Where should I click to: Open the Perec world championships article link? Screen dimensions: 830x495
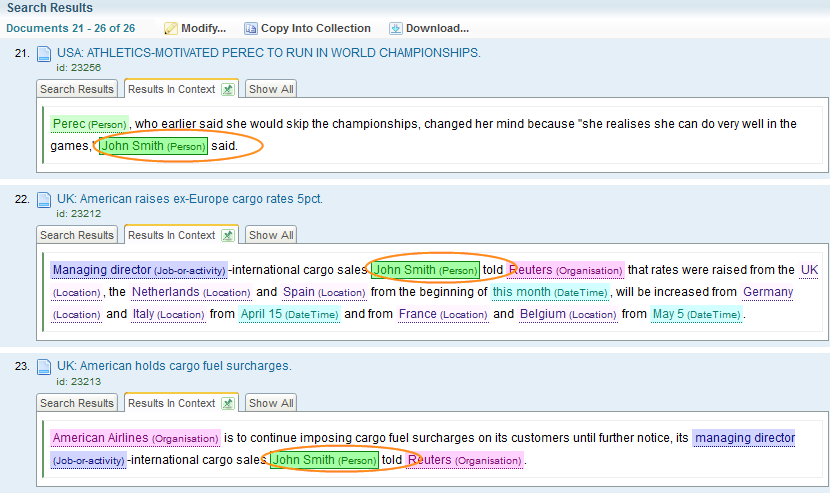pyautogui.click(x=268, y=52)
